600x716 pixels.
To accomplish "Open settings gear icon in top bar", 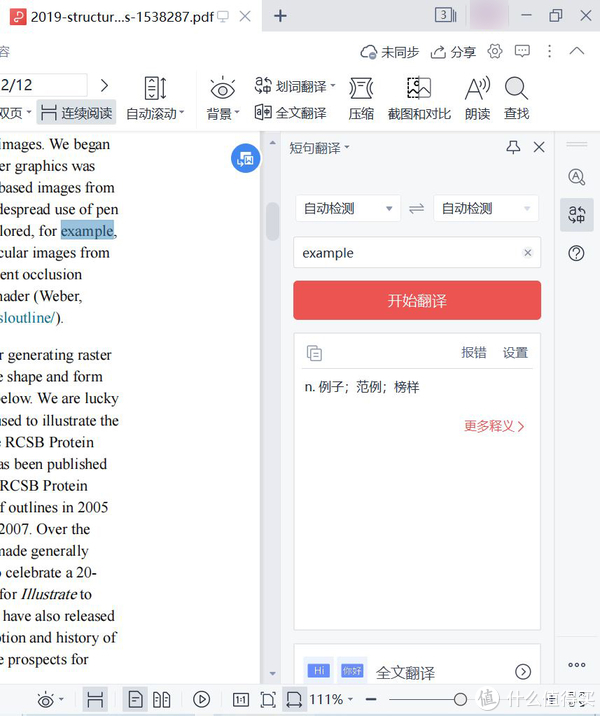I will (x=495, y=51).
